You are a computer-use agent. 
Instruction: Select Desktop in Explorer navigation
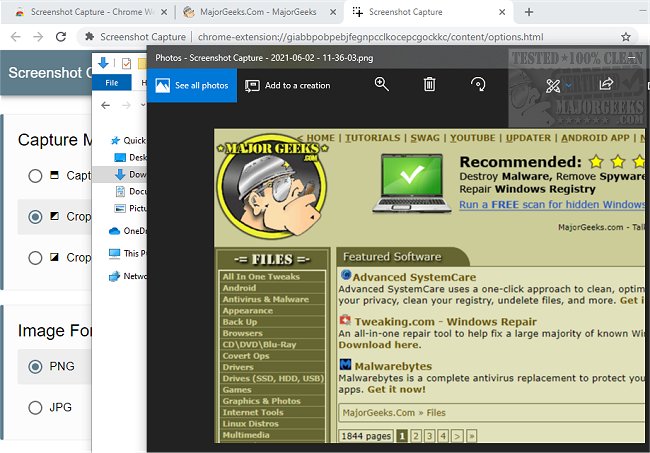click(130, 157)
